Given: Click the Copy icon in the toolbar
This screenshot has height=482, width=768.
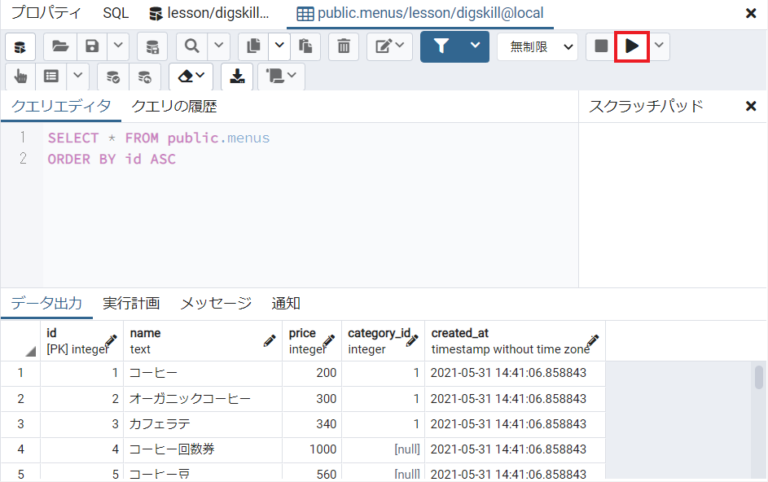Looking at the screenshot, I should pyautogui.click(x=253, y=46).
